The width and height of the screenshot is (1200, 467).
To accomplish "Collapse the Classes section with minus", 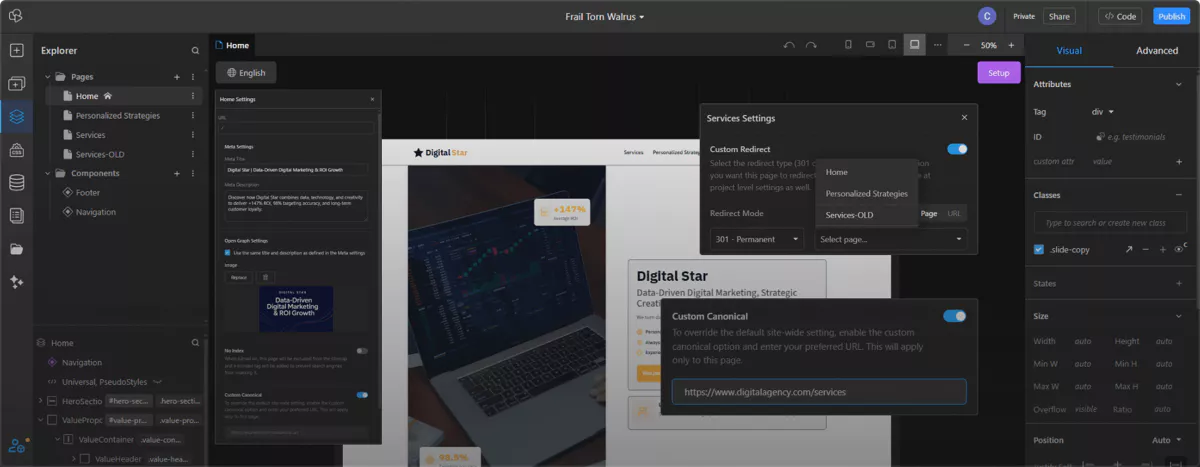I will pos(1179,195).
